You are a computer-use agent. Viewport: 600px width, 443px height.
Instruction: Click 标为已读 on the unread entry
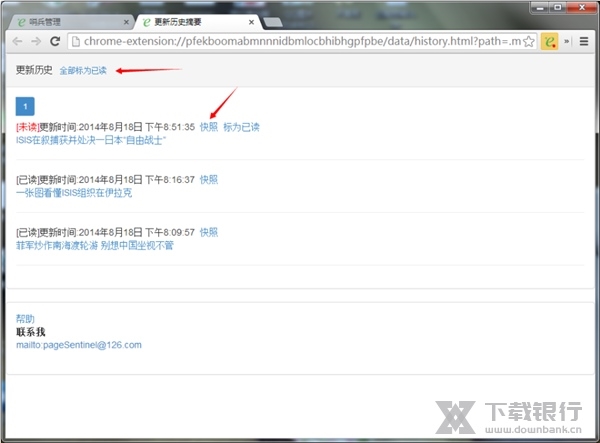pyautogui.click(x=241, y=127)
